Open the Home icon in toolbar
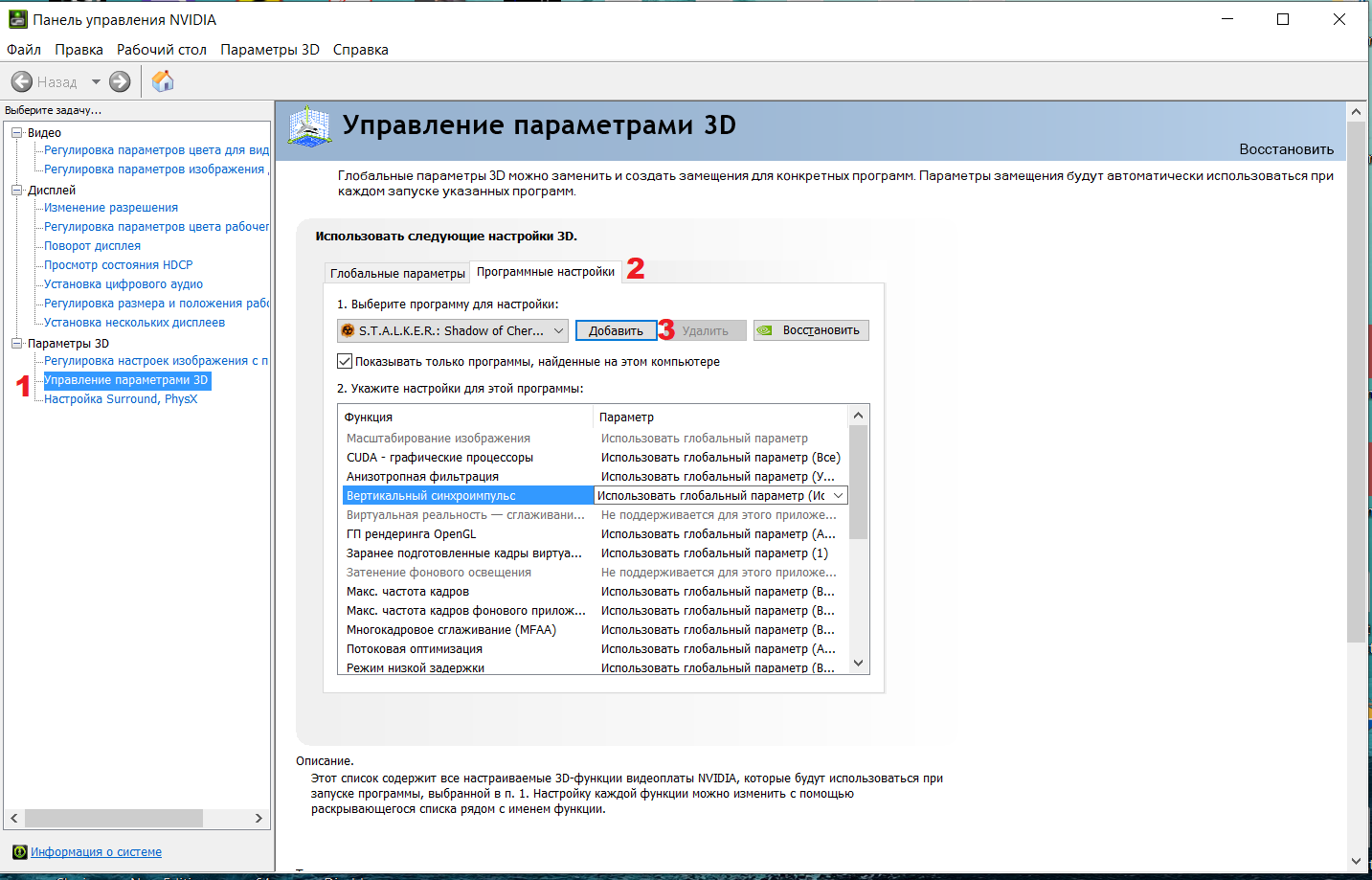The height and width of the screenshot is (880, 1372). coord(163,81)
